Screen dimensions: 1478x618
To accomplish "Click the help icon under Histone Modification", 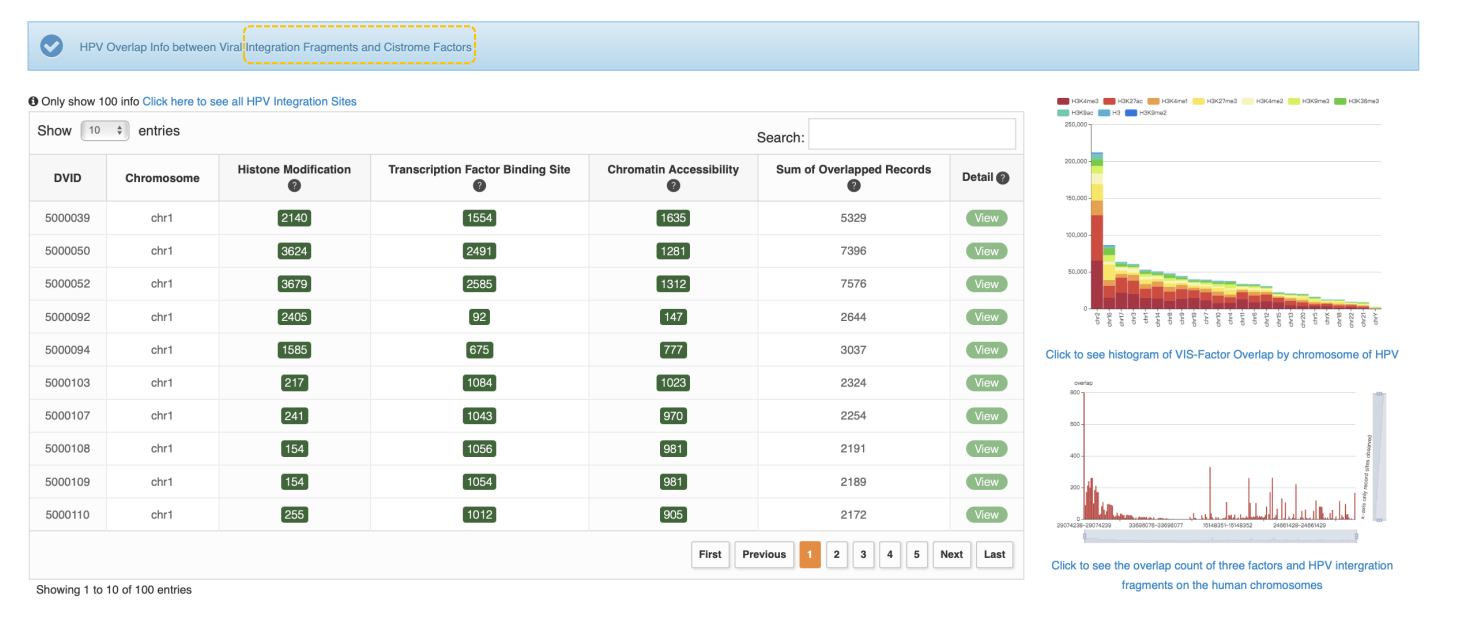I will [x=294, y=186].
